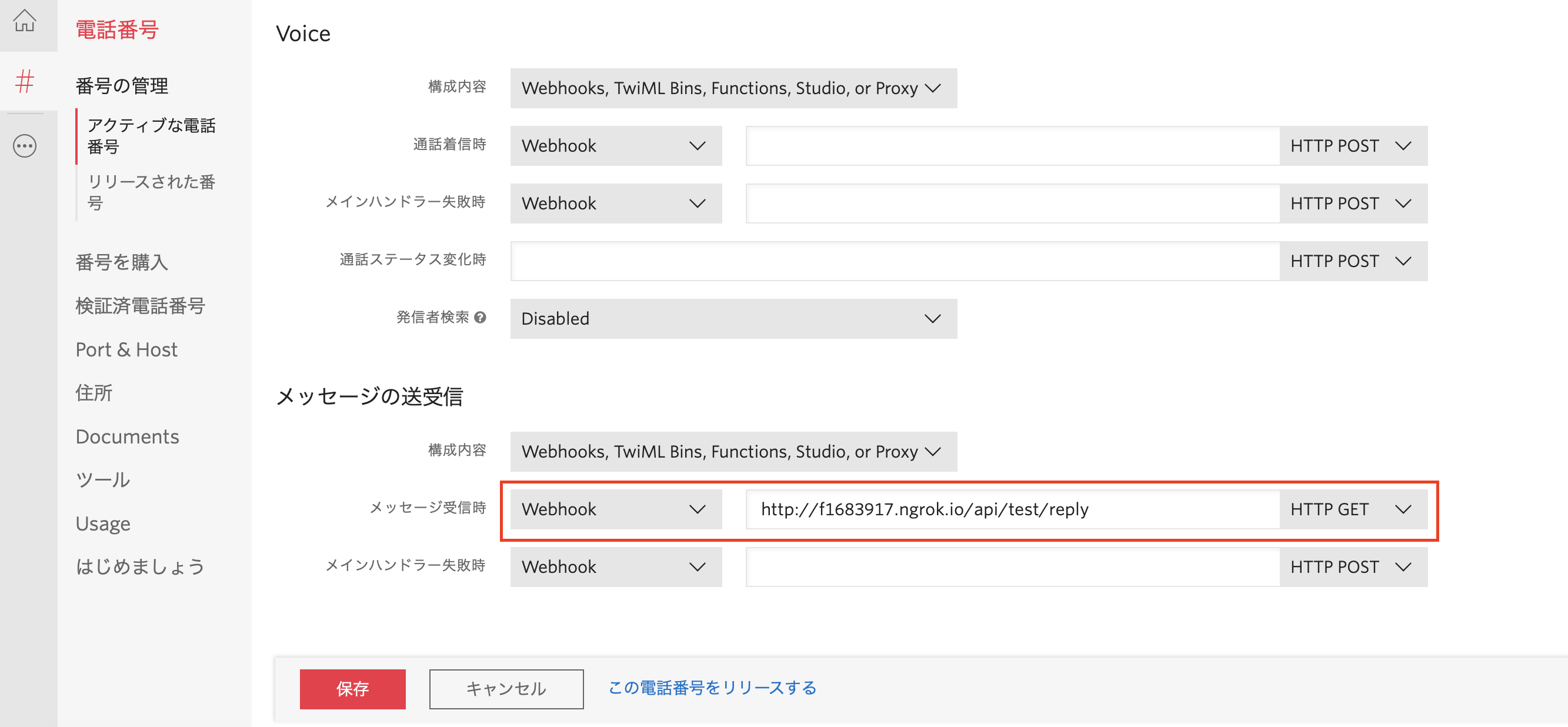The height and width of the screenshot is (727, 1568).
Task: Open Documents sidebar item
Action: 127,436
